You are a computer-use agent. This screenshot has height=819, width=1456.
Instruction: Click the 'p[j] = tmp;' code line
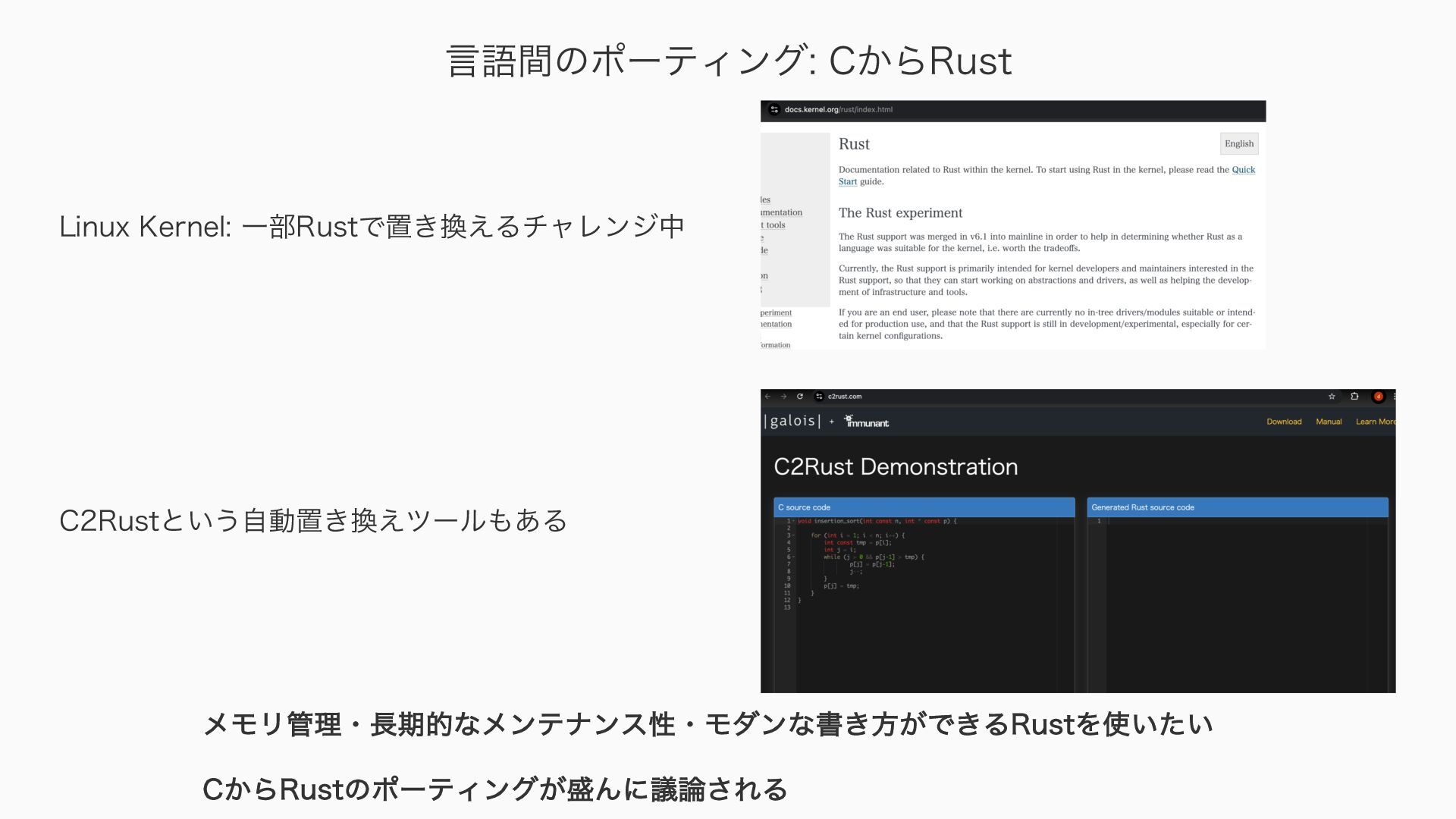841,586
